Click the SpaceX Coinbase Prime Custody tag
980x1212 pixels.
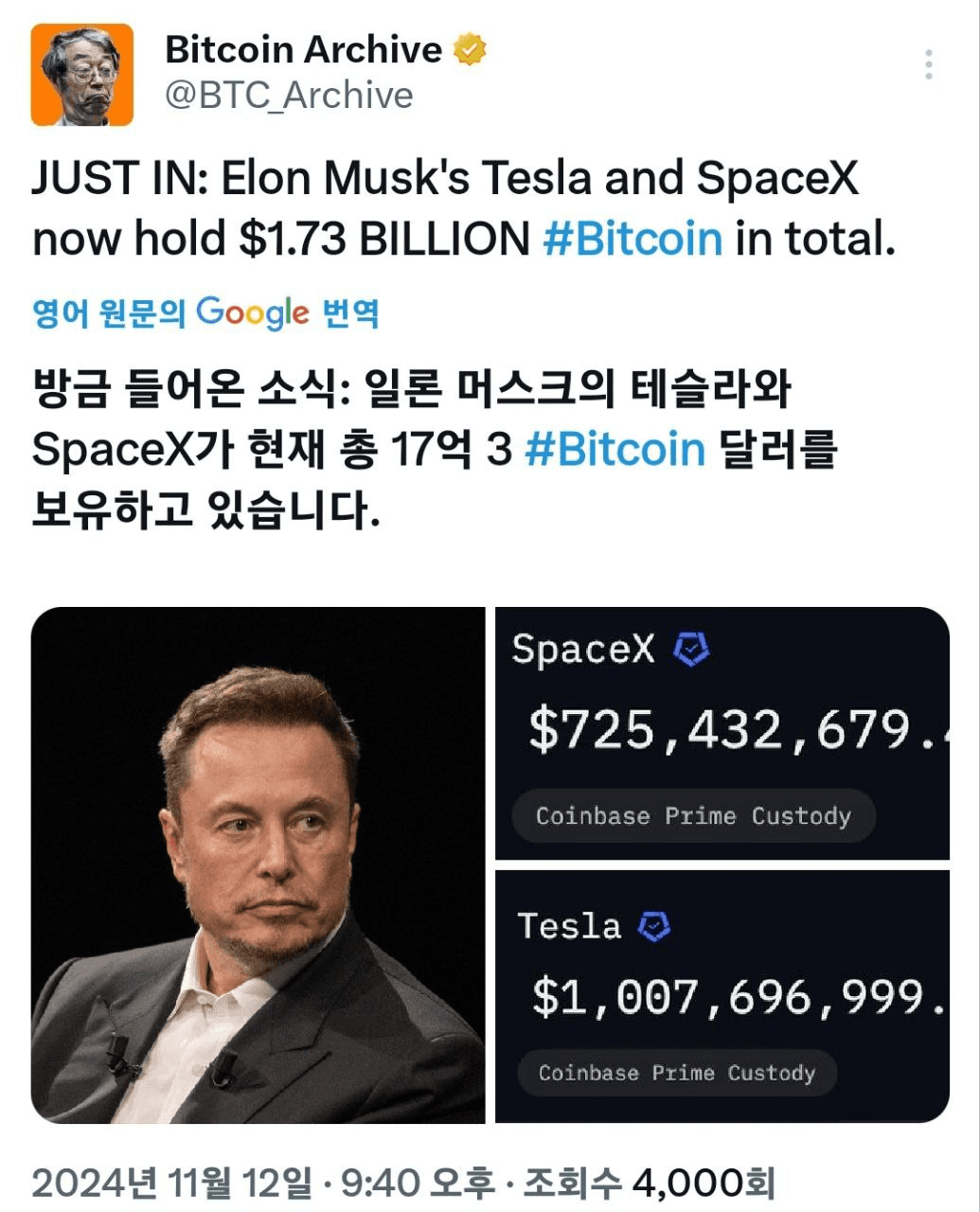coord(693,816)
